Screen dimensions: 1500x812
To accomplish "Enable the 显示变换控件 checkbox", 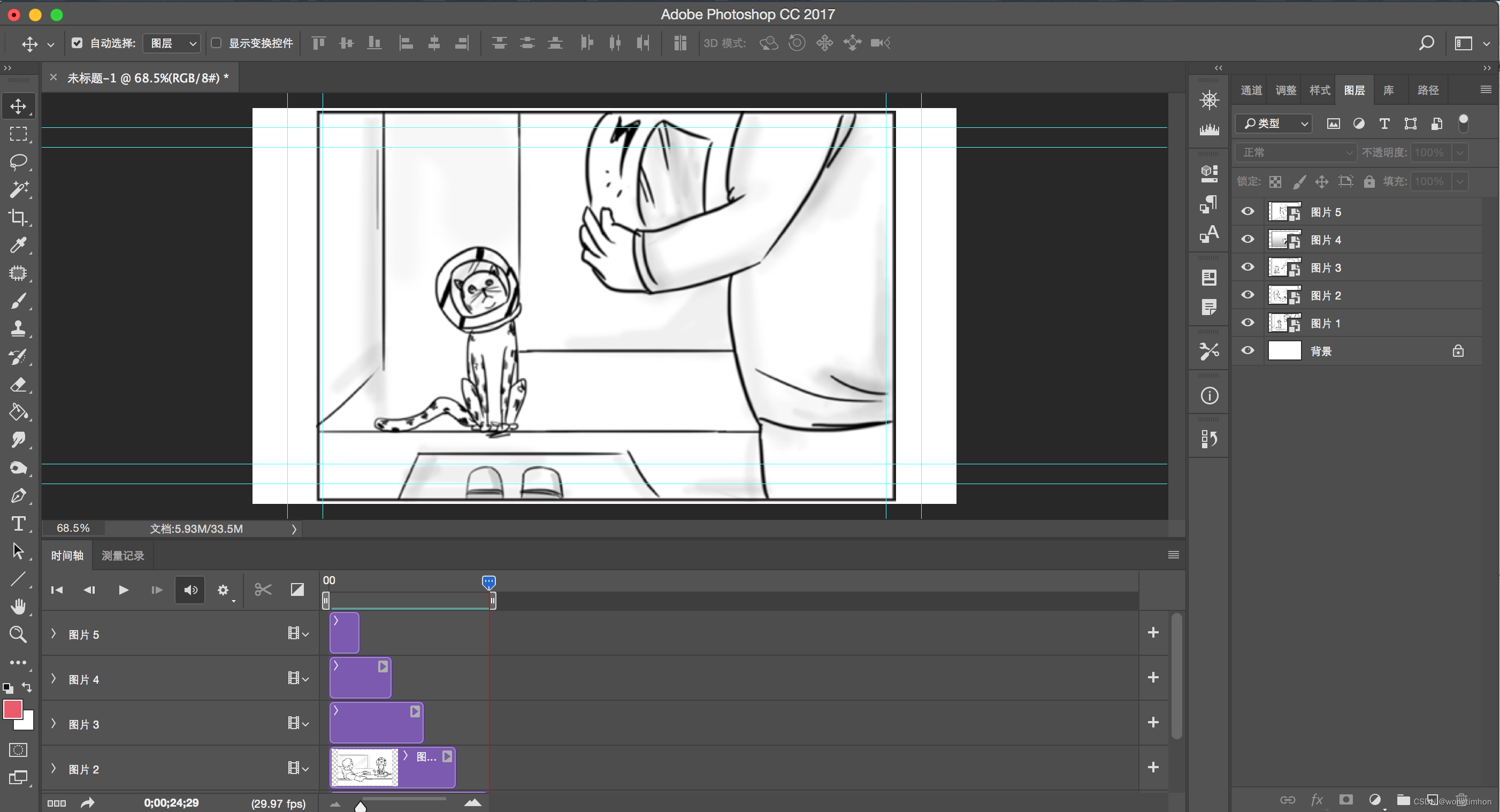I will pyautogui.click(x=216, y=43).
